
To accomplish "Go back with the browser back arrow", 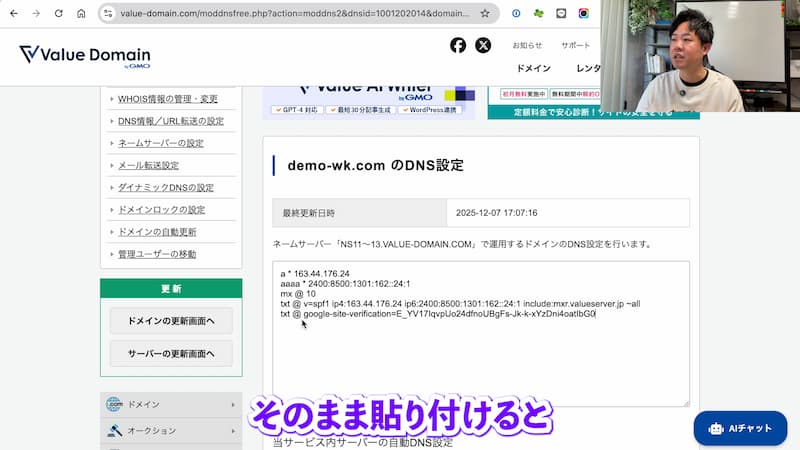I will (x=14, y=14).
